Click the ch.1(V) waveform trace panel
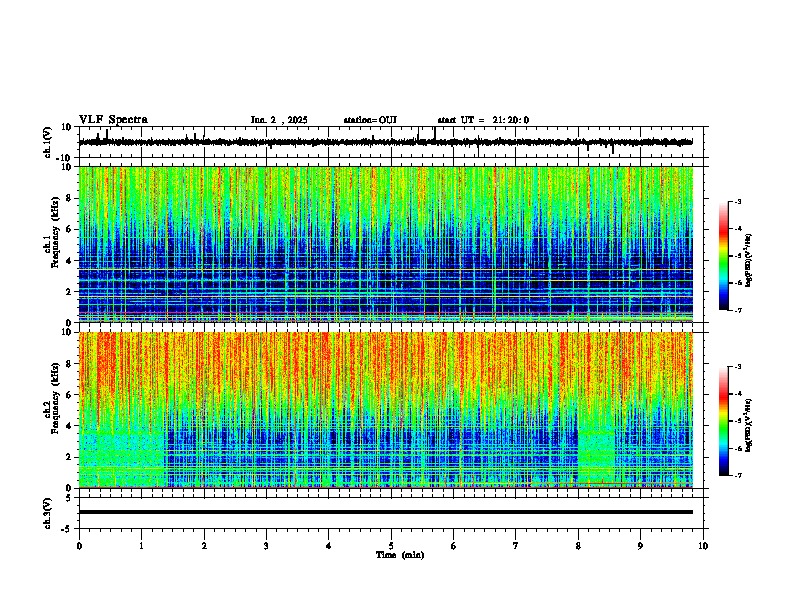Viewport: 792px width, 612px height. (393, 142)
